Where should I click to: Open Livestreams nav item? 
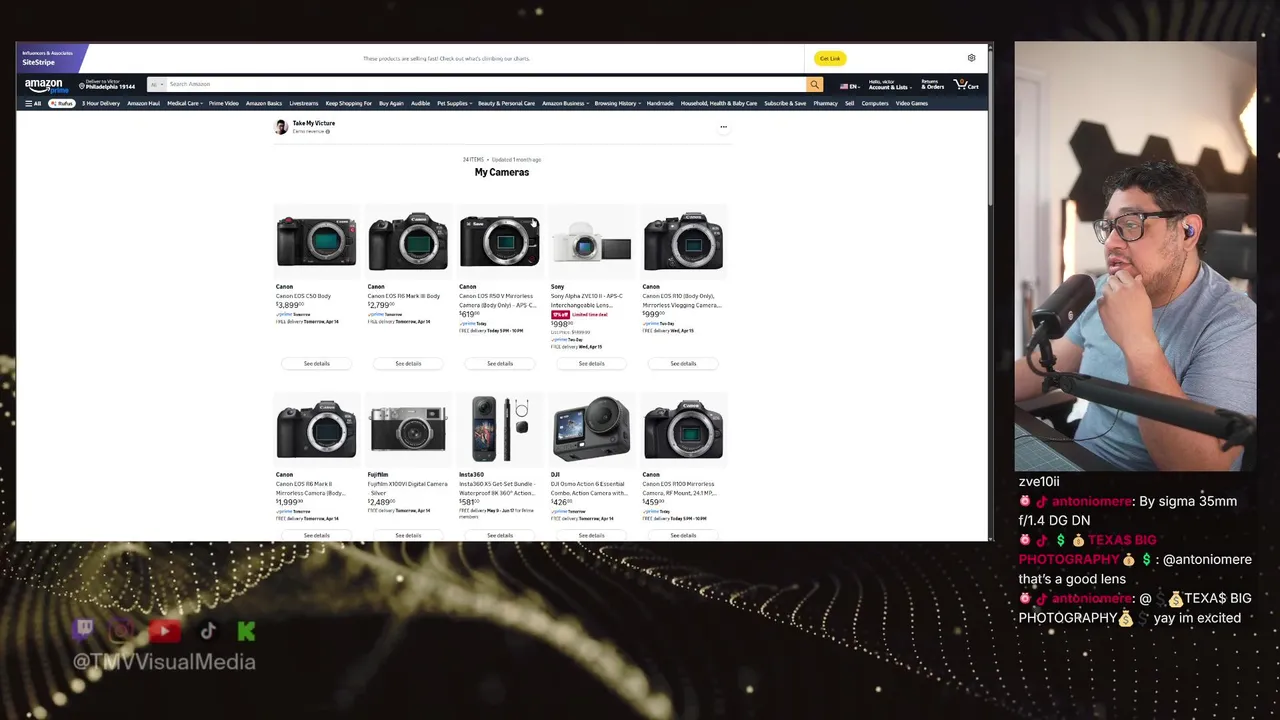[x=303, y=103]
